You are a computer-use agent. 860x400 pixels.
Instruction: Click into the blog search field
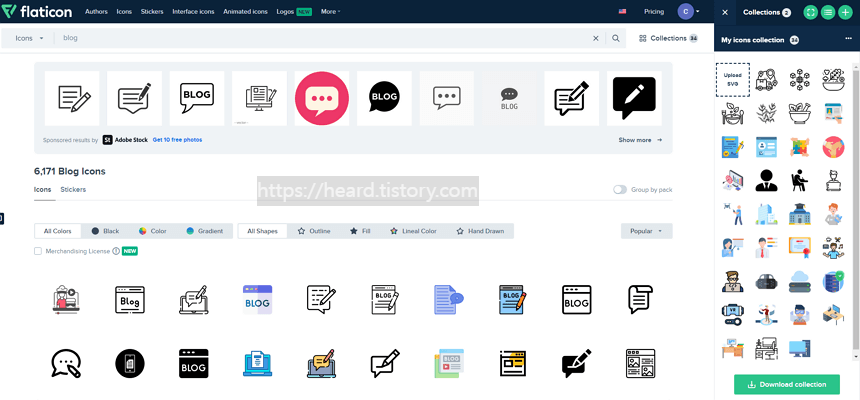tap(324, 38)
